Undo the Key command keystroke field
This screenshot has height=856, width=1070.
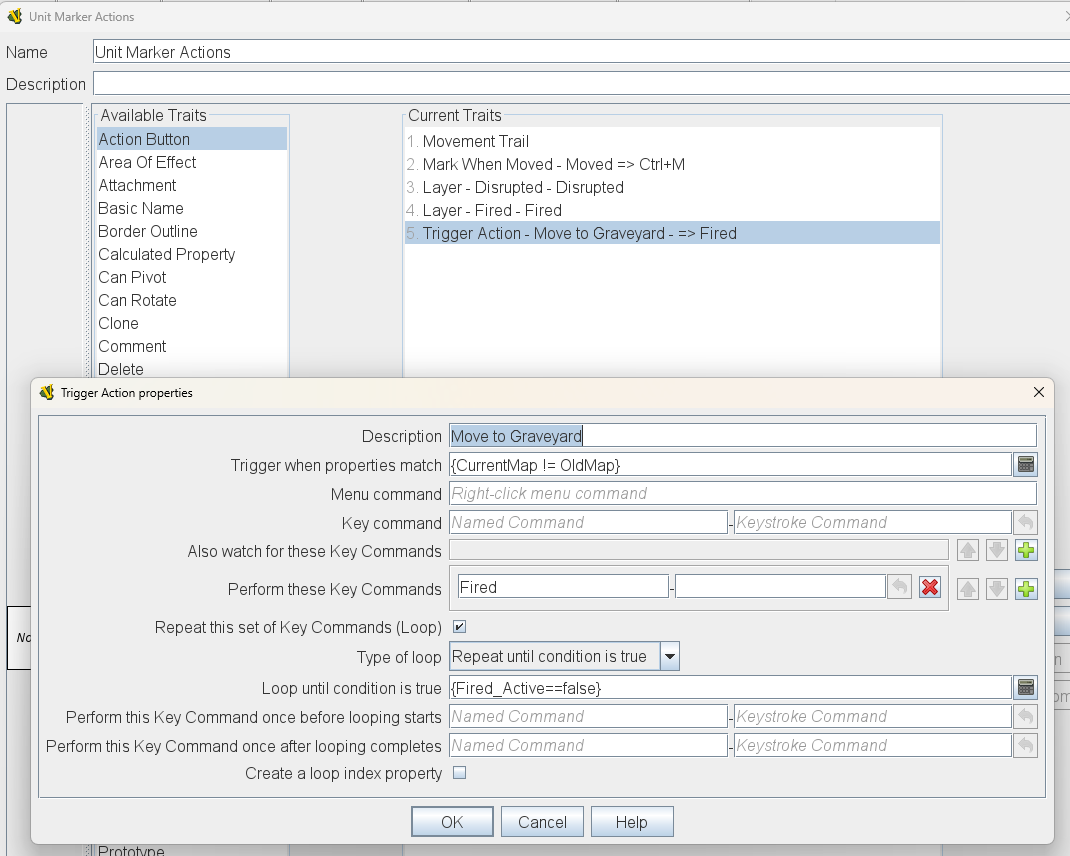(x=1025, y=523)
